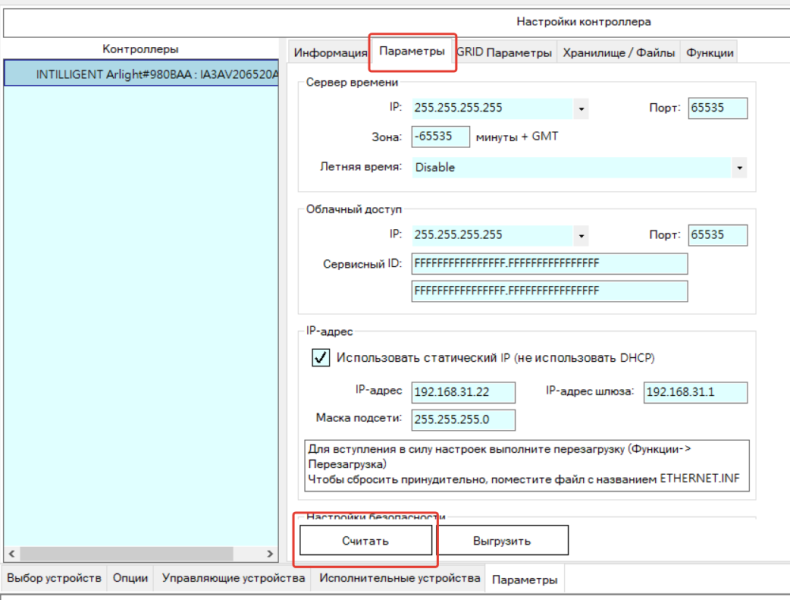Click cloud access Порт field
The width and height of the screenshot is (790, 600).
coord(717,235)
